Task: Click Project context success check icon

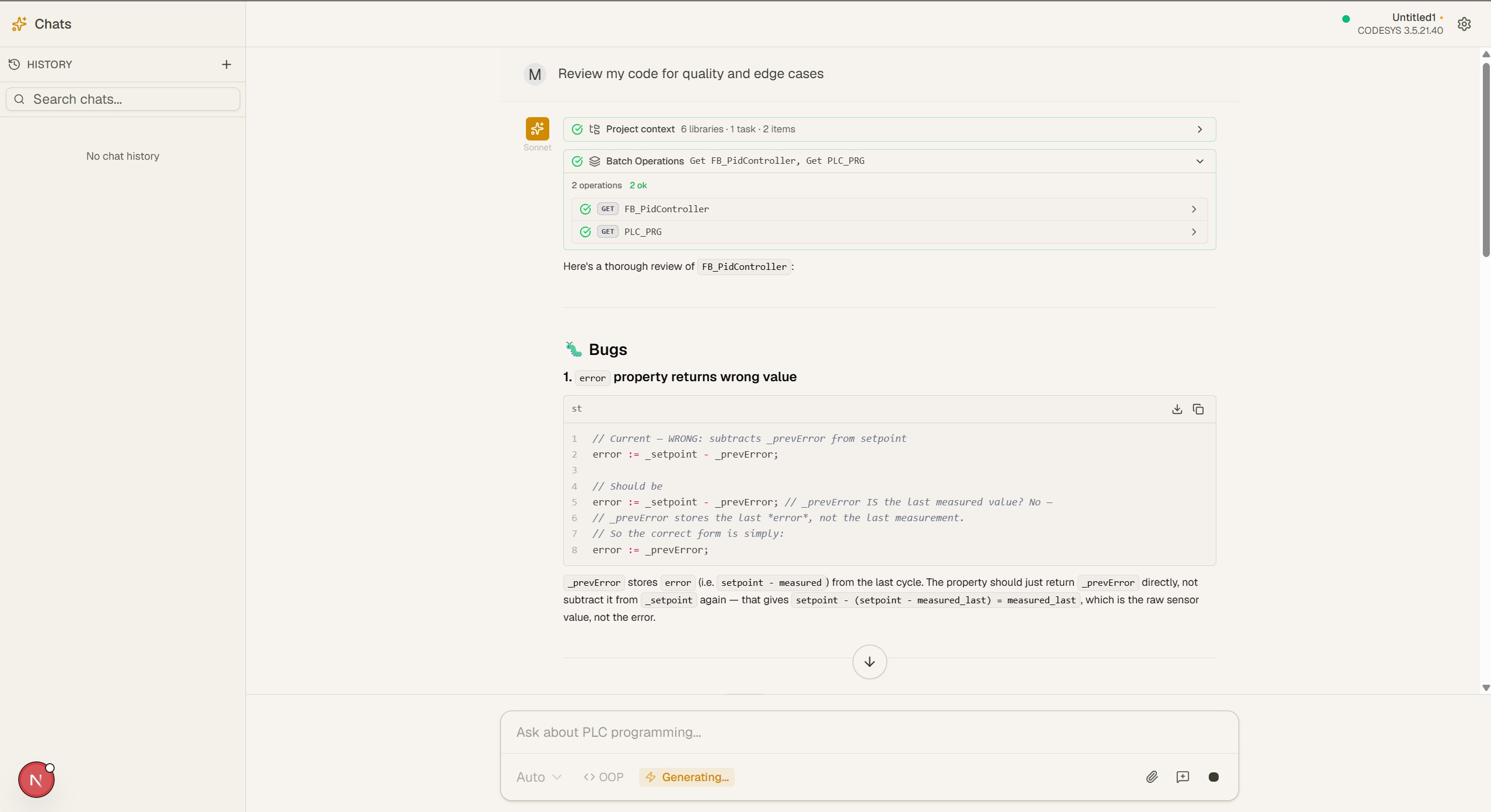Action: pos(577,129)
